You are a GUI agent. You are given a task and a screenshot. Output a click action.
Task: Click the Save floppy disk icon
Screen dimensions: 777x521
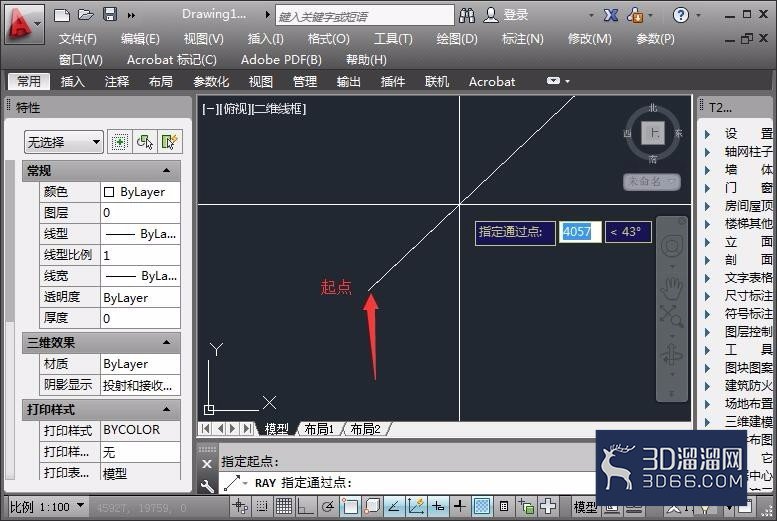pyautogui.click(x=110, y=14)
